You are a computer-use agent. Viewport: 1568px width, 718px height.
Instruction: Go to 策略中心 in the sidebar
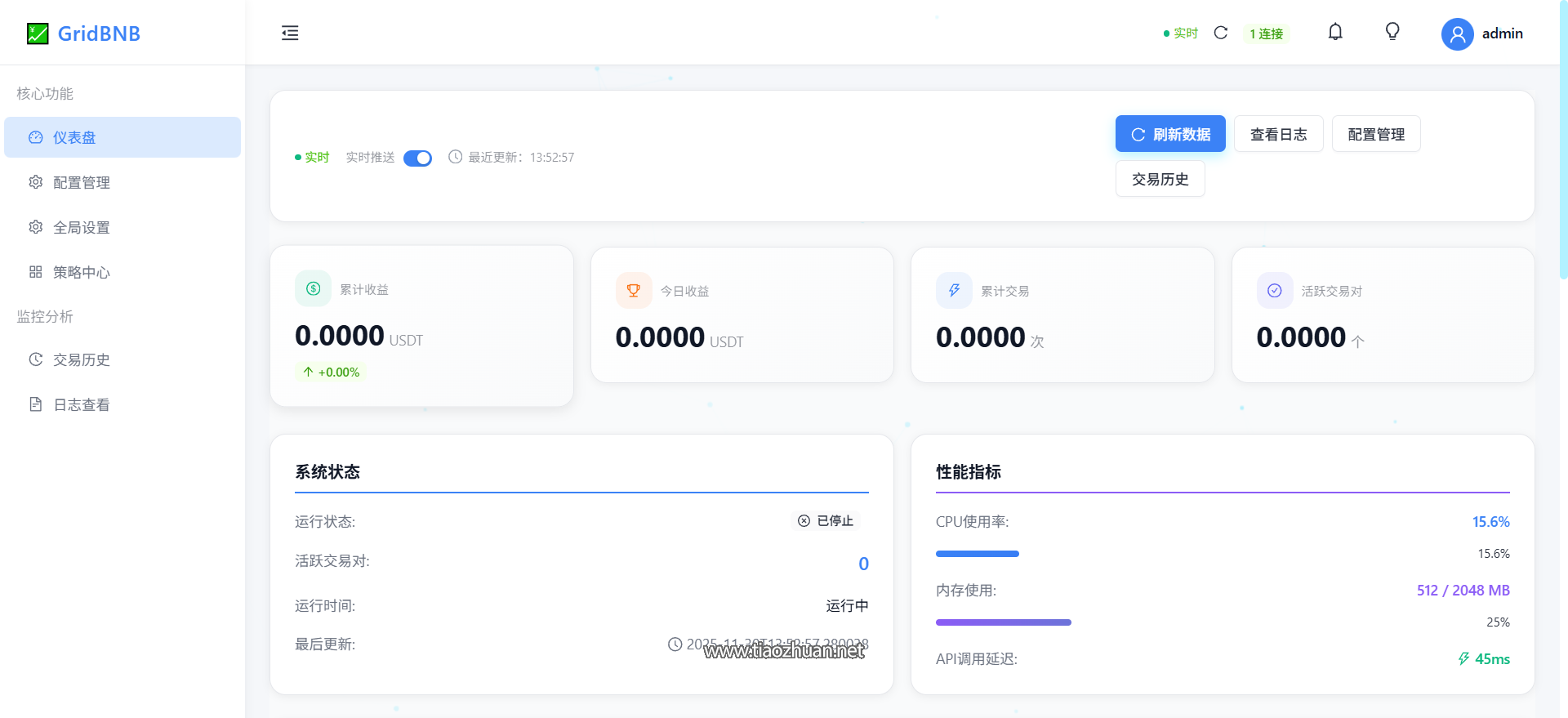point(82,272)
